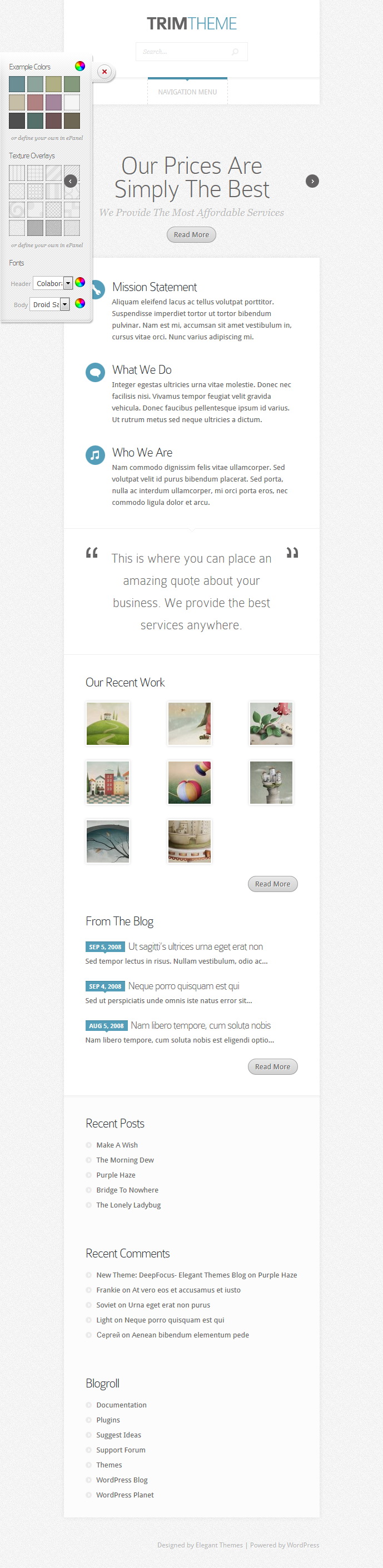Open Read More under Recent Work
The image size is (383, 1568).
pos(273,884)
